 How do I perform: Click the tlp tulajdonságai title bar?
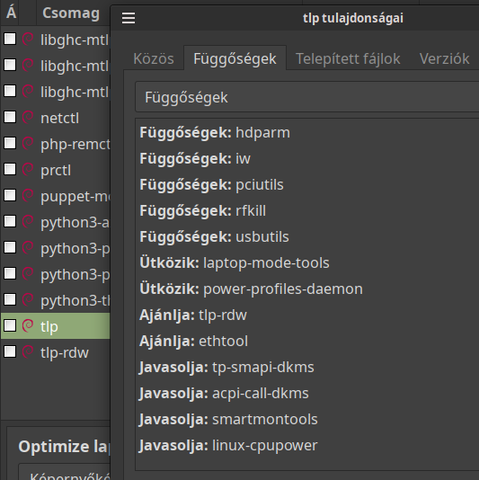[x=353, y=18]
